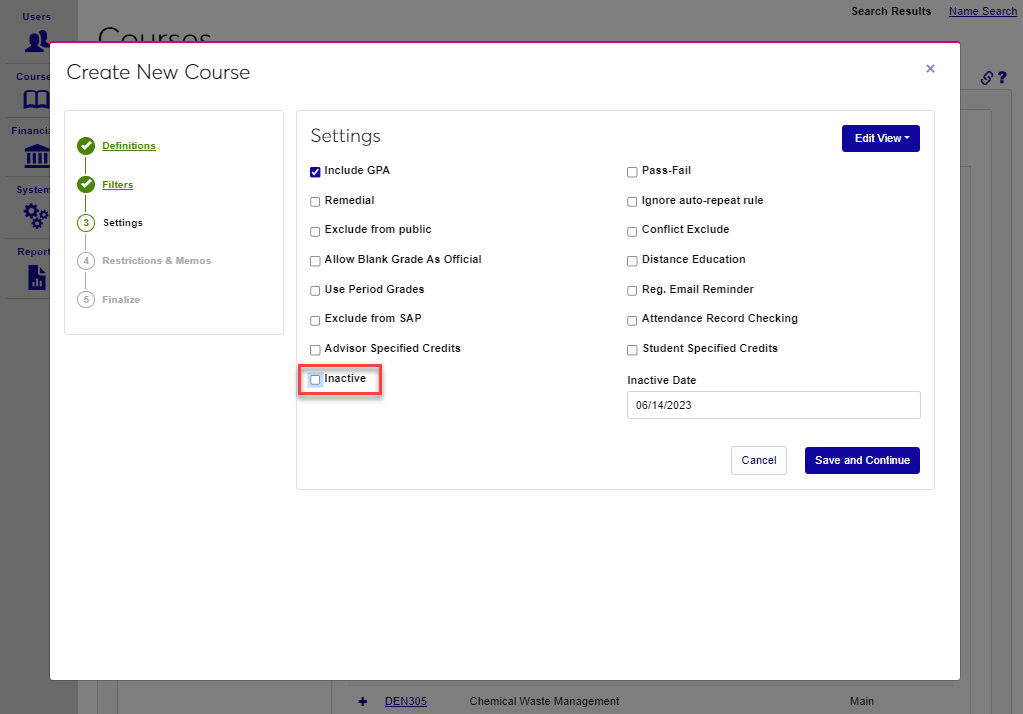Open the Edit View dropdown

pos(880,138)
